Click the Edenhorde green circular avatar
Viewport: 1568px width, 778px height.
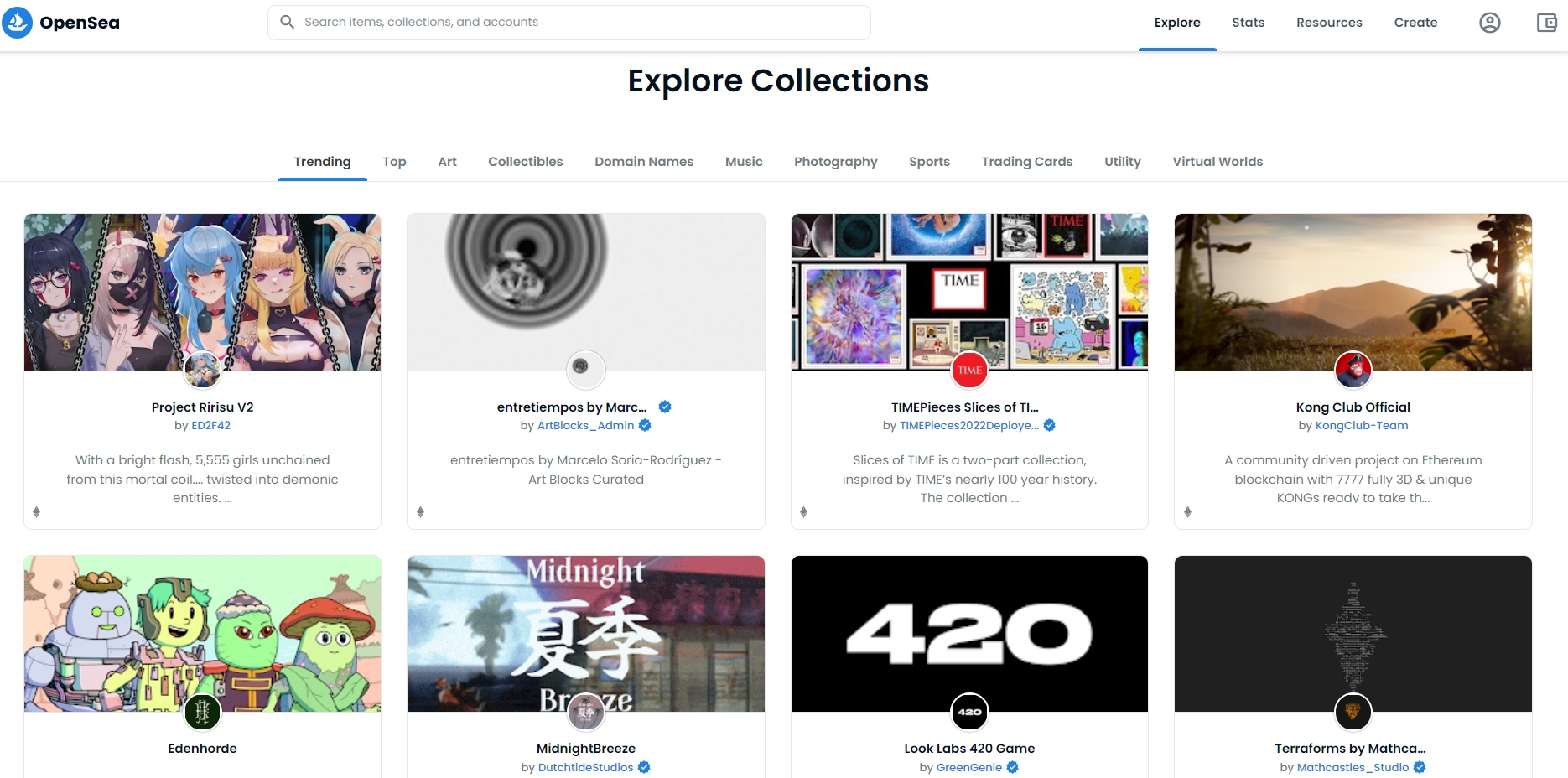coord(202,712)
